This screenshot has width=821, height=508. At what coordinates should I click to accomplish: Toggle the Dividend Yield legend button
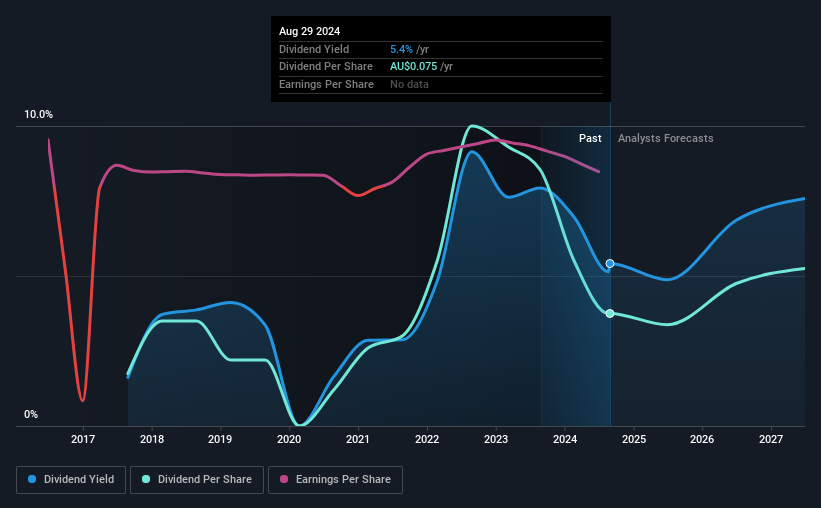tap(71, 480)
